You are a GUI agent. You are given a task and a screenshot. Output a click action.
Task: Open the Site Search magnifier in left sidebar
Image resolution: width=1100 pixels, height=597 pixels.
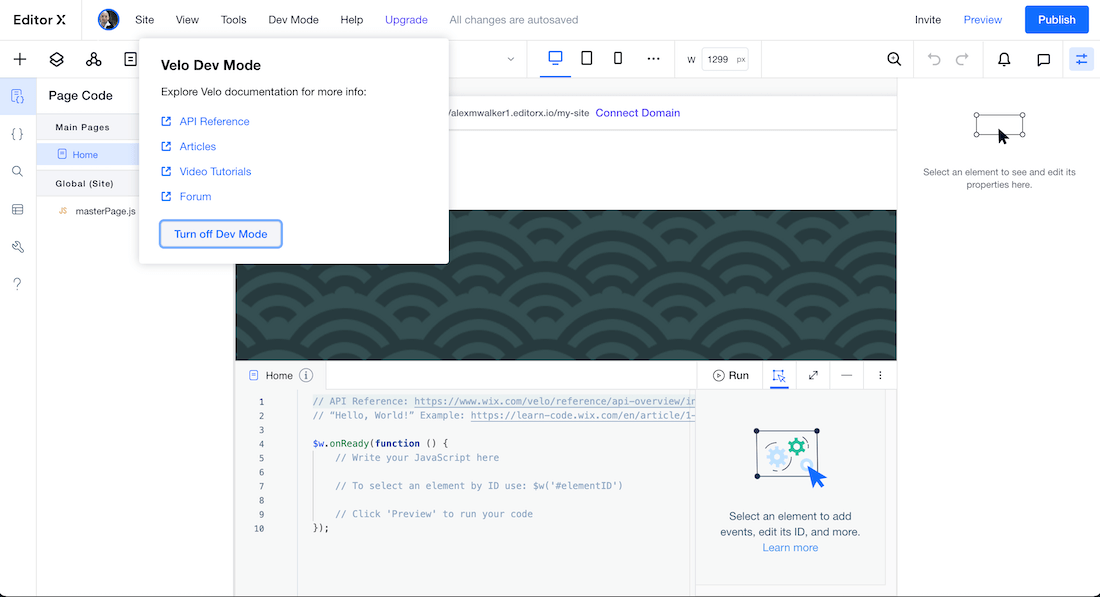click(17, 171)
